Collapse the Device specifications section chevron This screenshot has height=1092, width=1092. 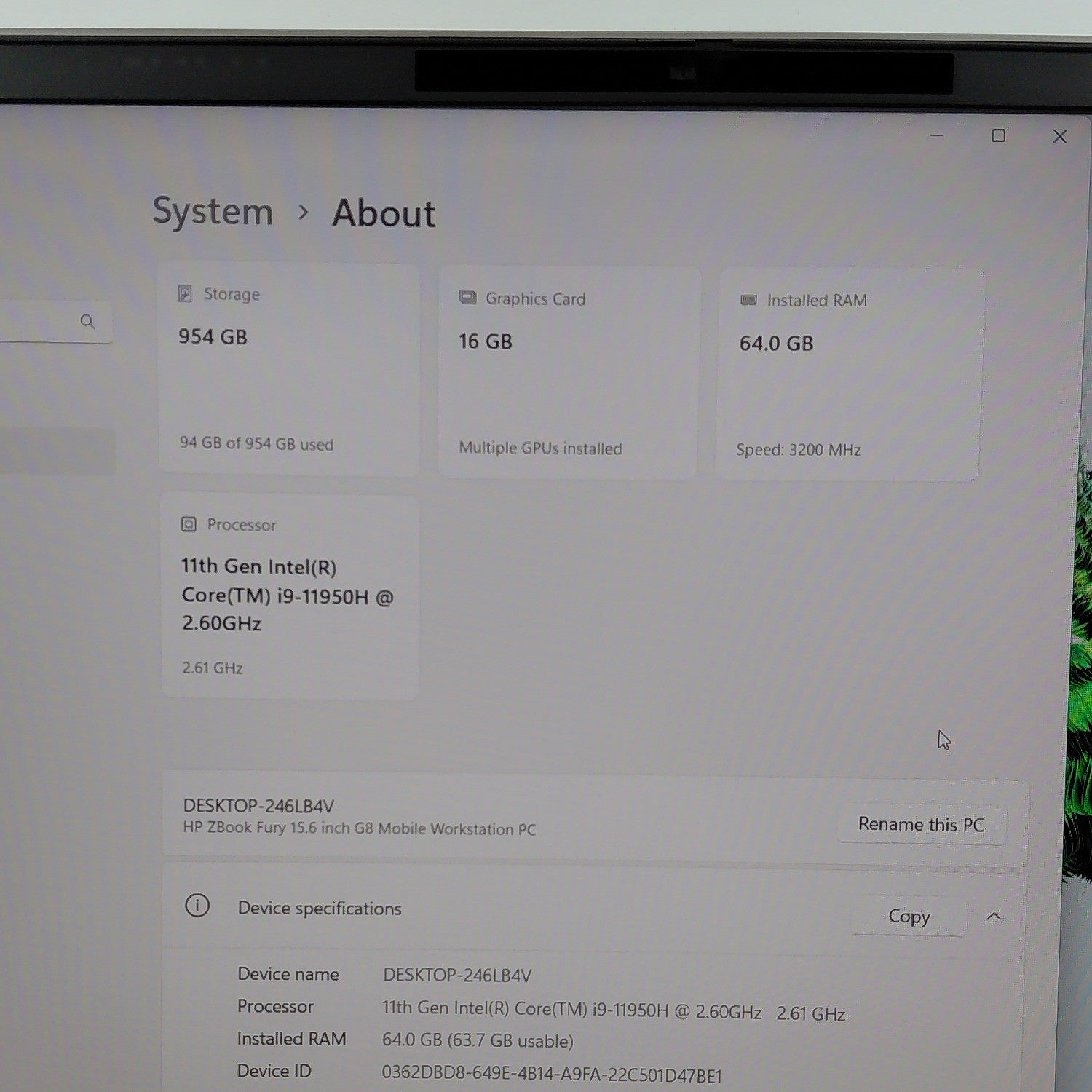tap(994, 917)
